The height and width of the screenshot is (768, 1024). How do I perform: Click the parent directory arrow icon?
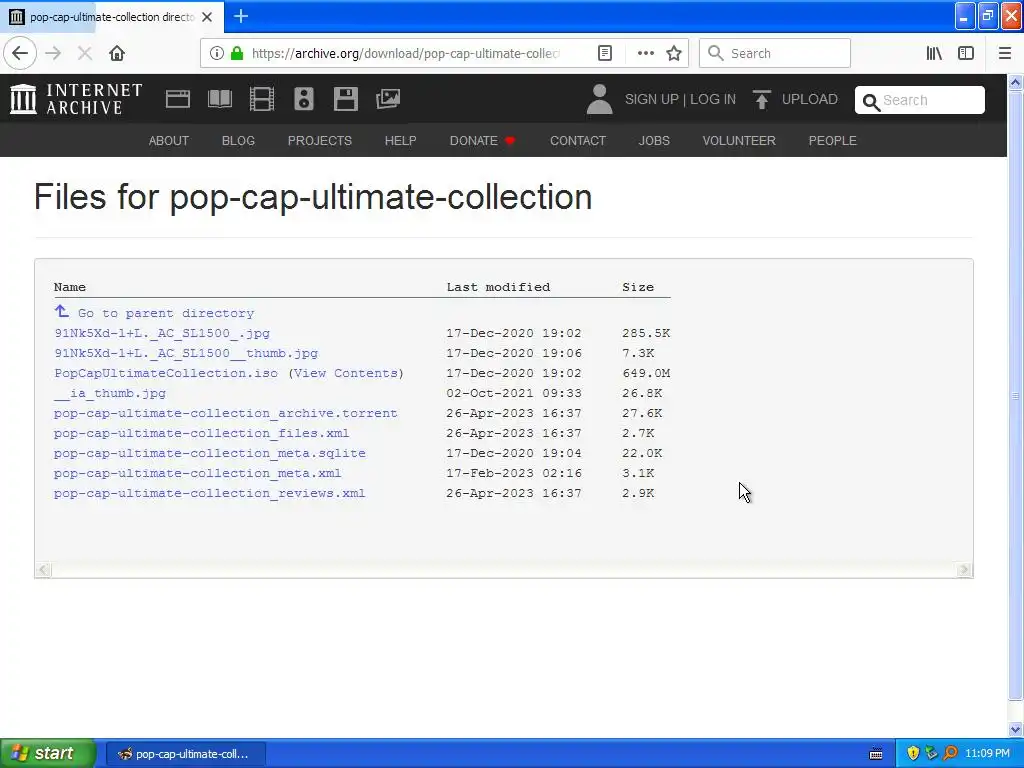click(61, 312)
